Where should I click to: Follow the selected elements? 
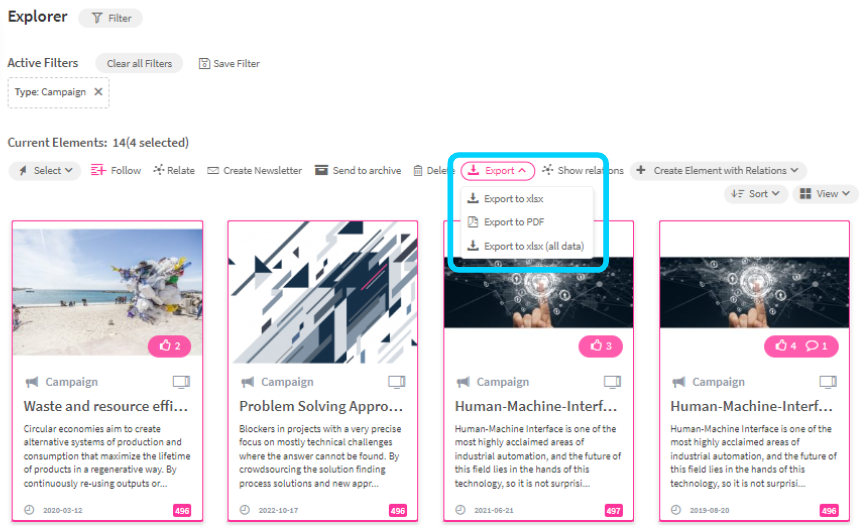[116, 171]
